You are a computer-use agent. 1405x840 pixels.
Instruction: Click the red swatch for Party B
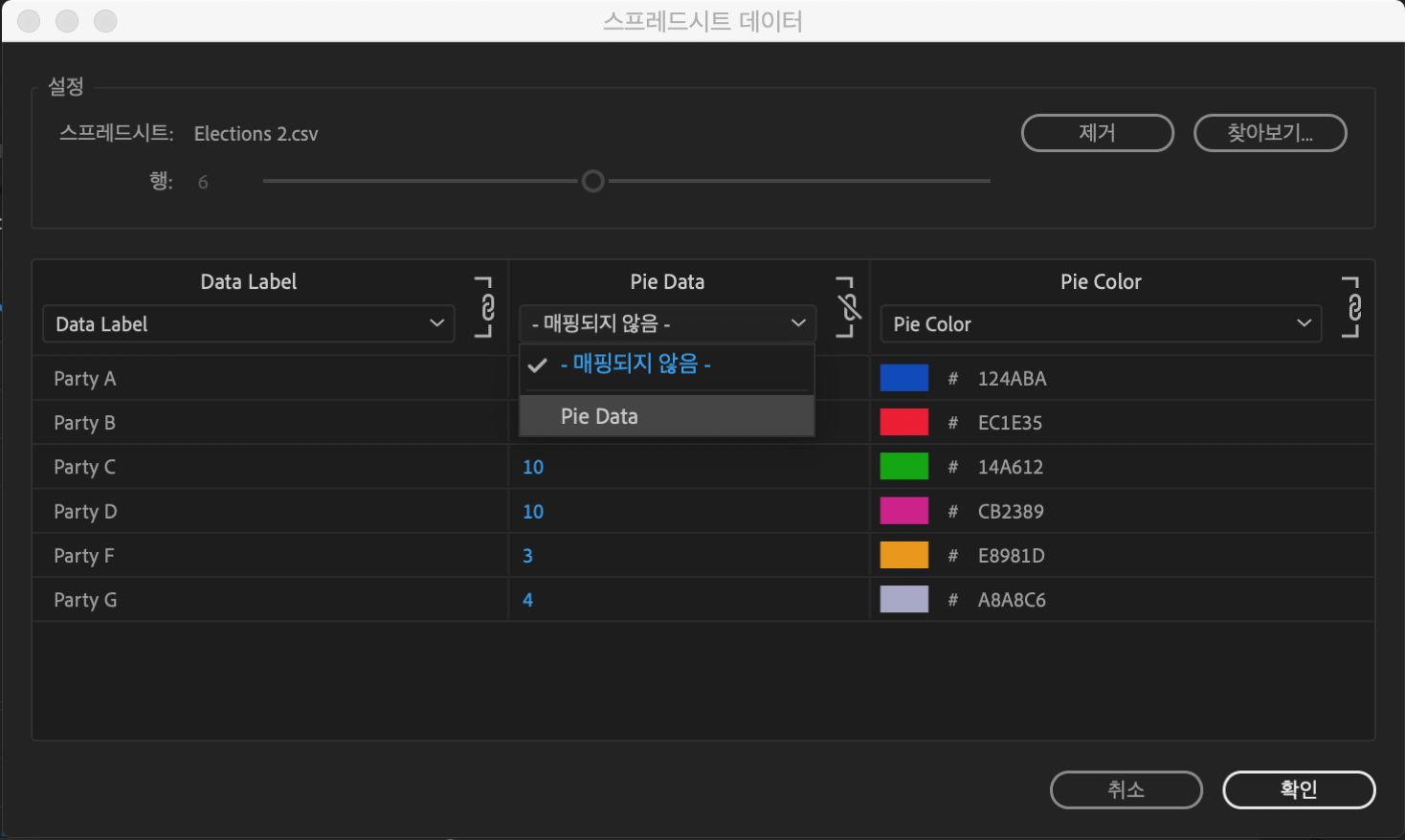click(904, 422)
